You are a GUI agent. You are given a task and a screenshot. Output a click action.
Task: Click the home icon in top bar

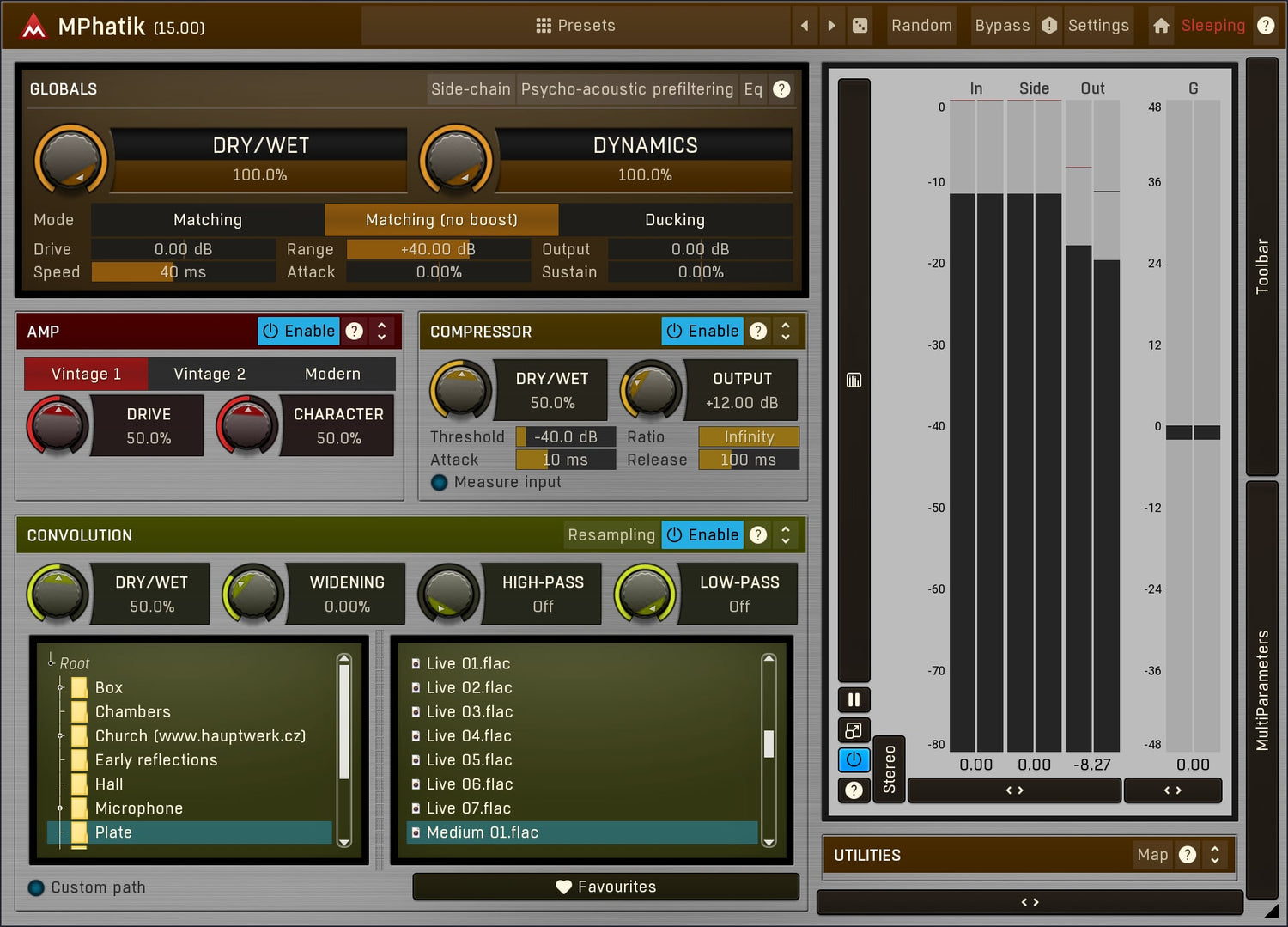pos(1161,26)
